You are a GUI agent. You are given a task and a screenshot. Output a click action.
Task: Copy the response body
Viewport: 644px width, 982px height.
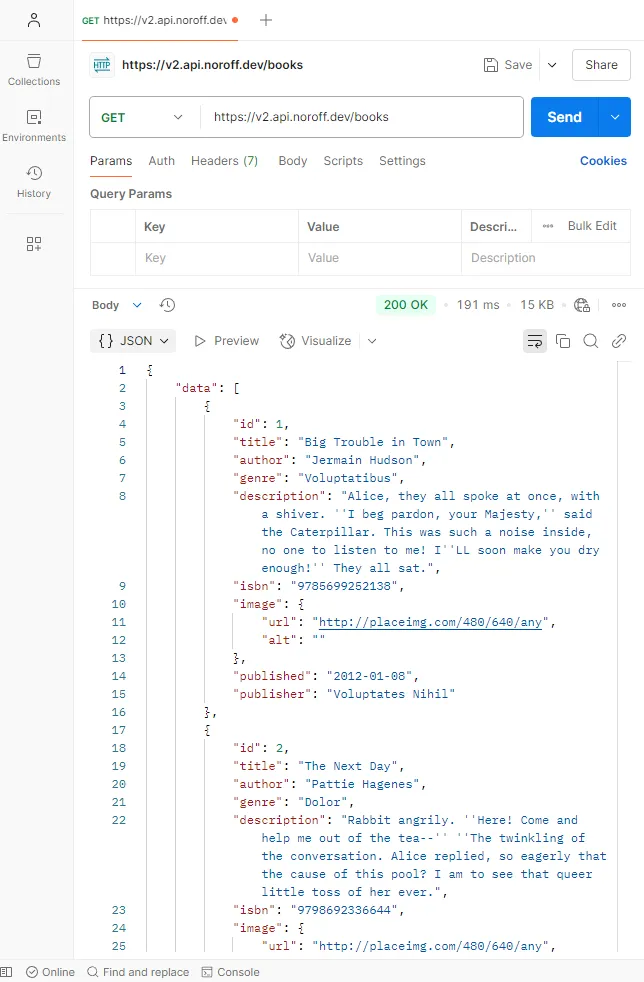[x=563, y=341]
